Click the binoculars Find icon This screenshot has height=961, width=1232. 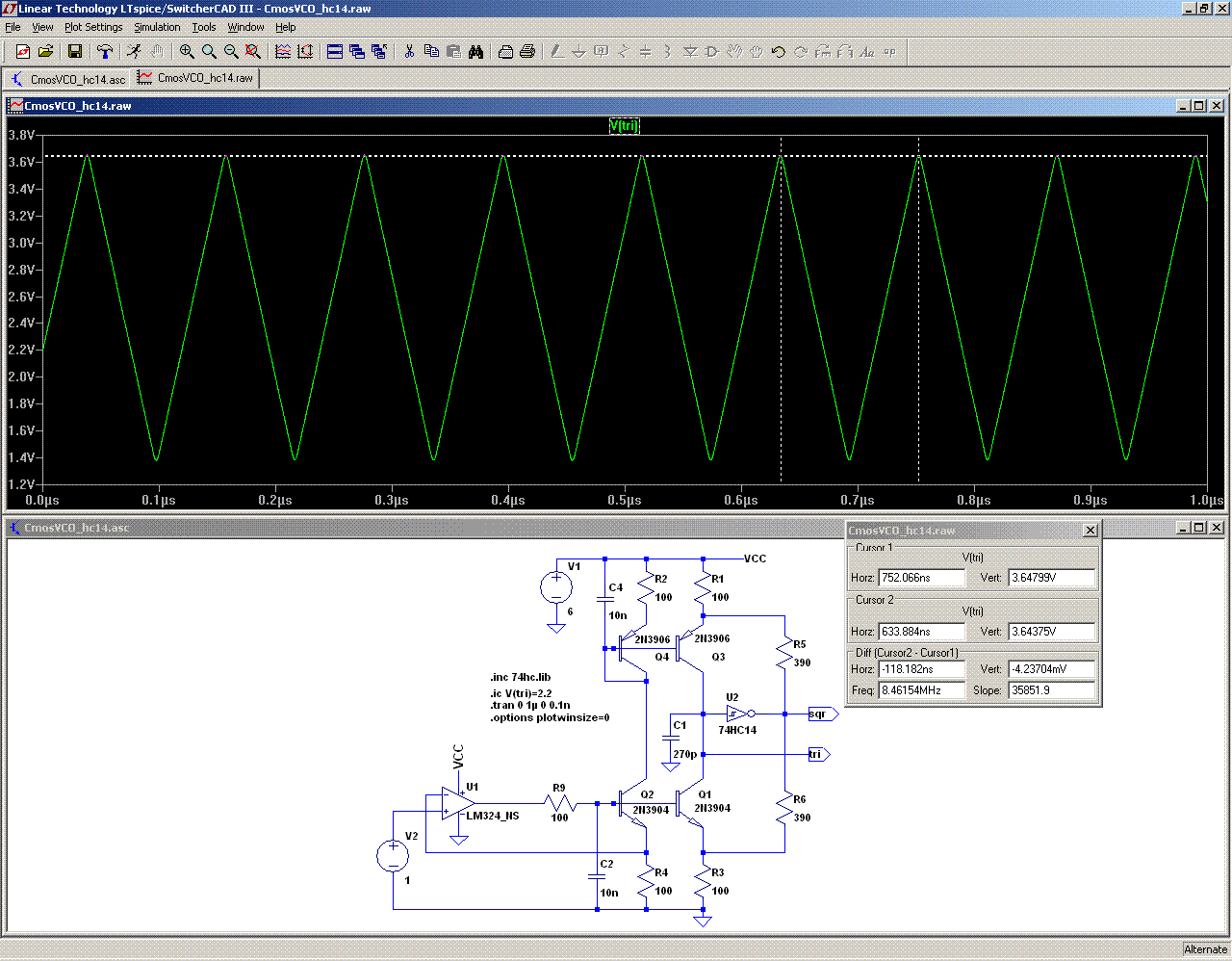[475, 52]
